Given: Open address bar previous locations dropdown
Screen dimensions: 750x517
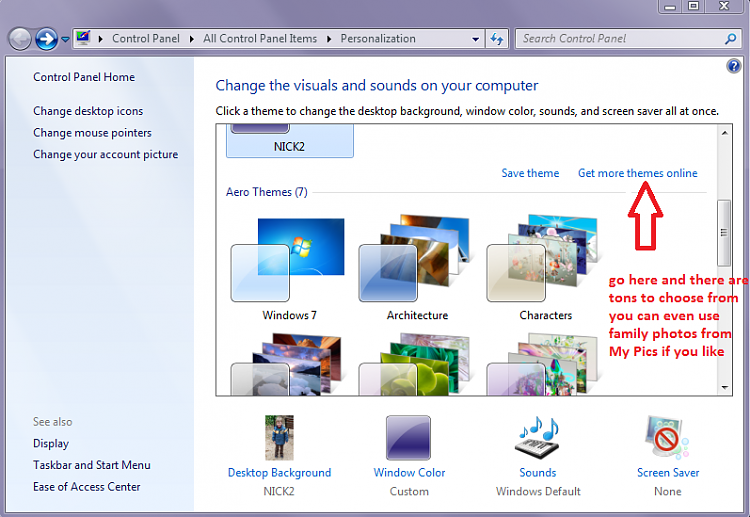Looking at the screenshot, I should pyautogui.click(x=475, y=39).
